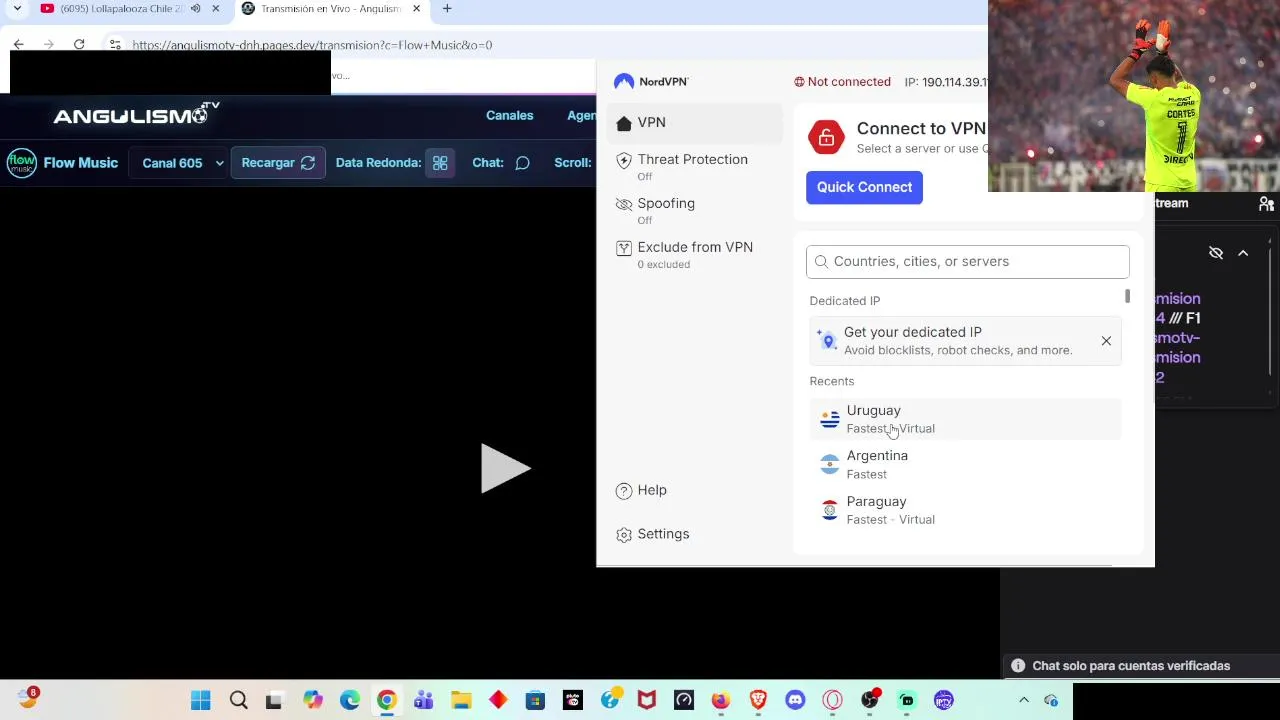The width and height of the screenshot is (1280, 720).
Task: Click the Settings gear icon in NordVPN
Action: pos(624,535)
